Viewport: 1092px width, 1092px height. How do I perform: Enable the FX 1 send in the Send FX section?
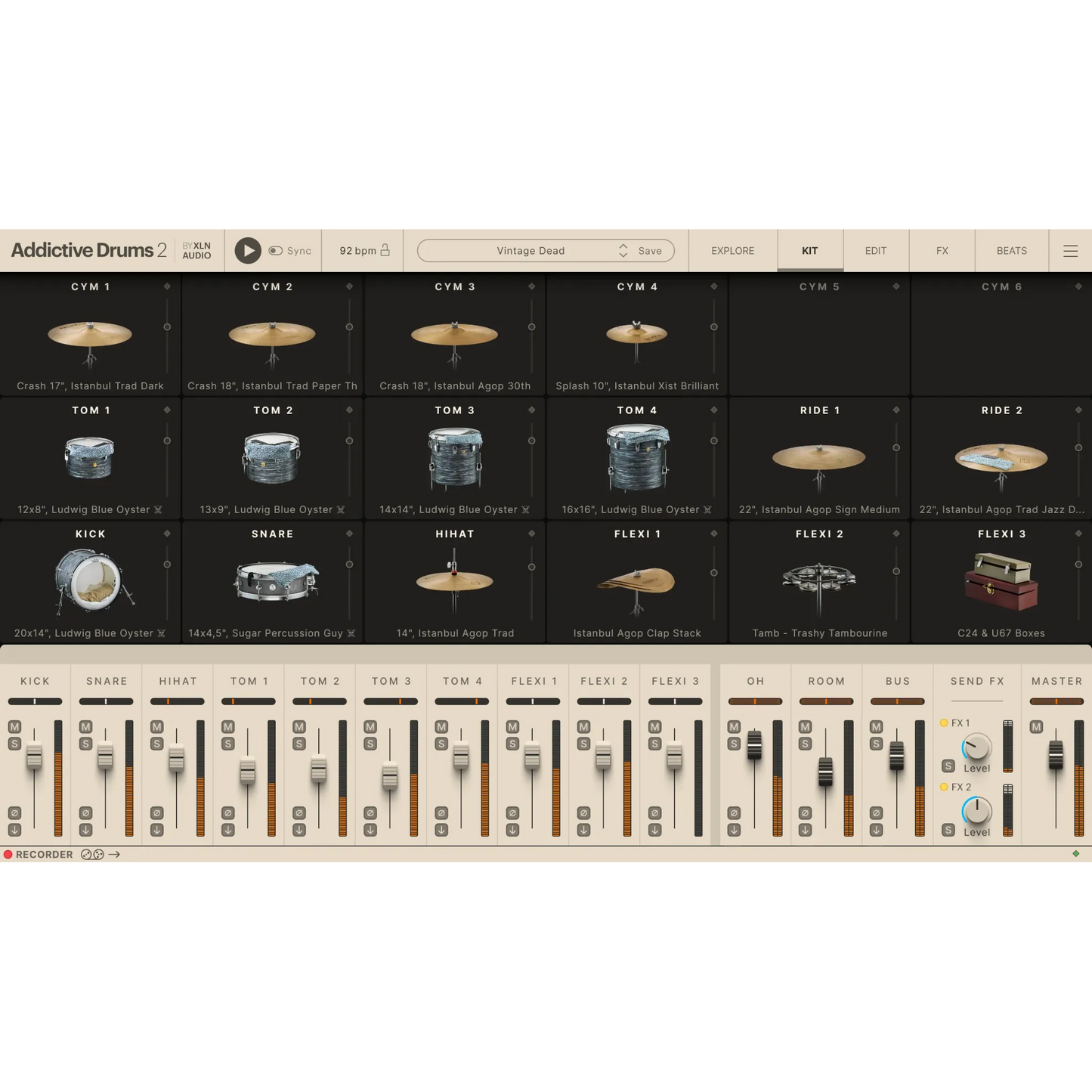(x=944, y=722)
